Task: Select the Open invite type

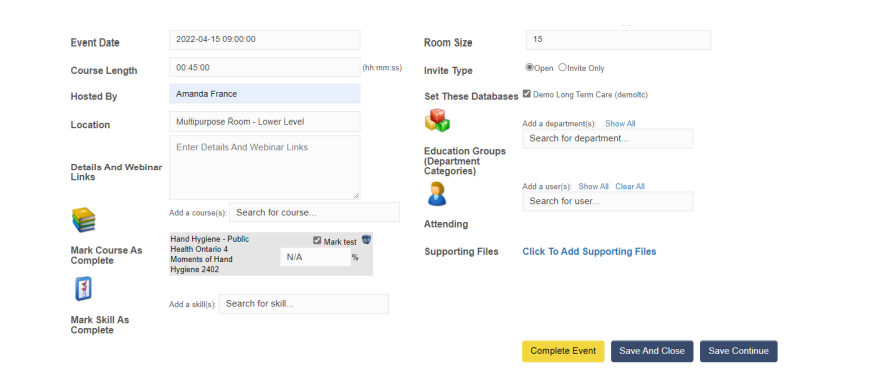Action: pyautogui.click(x=529, y=67)
